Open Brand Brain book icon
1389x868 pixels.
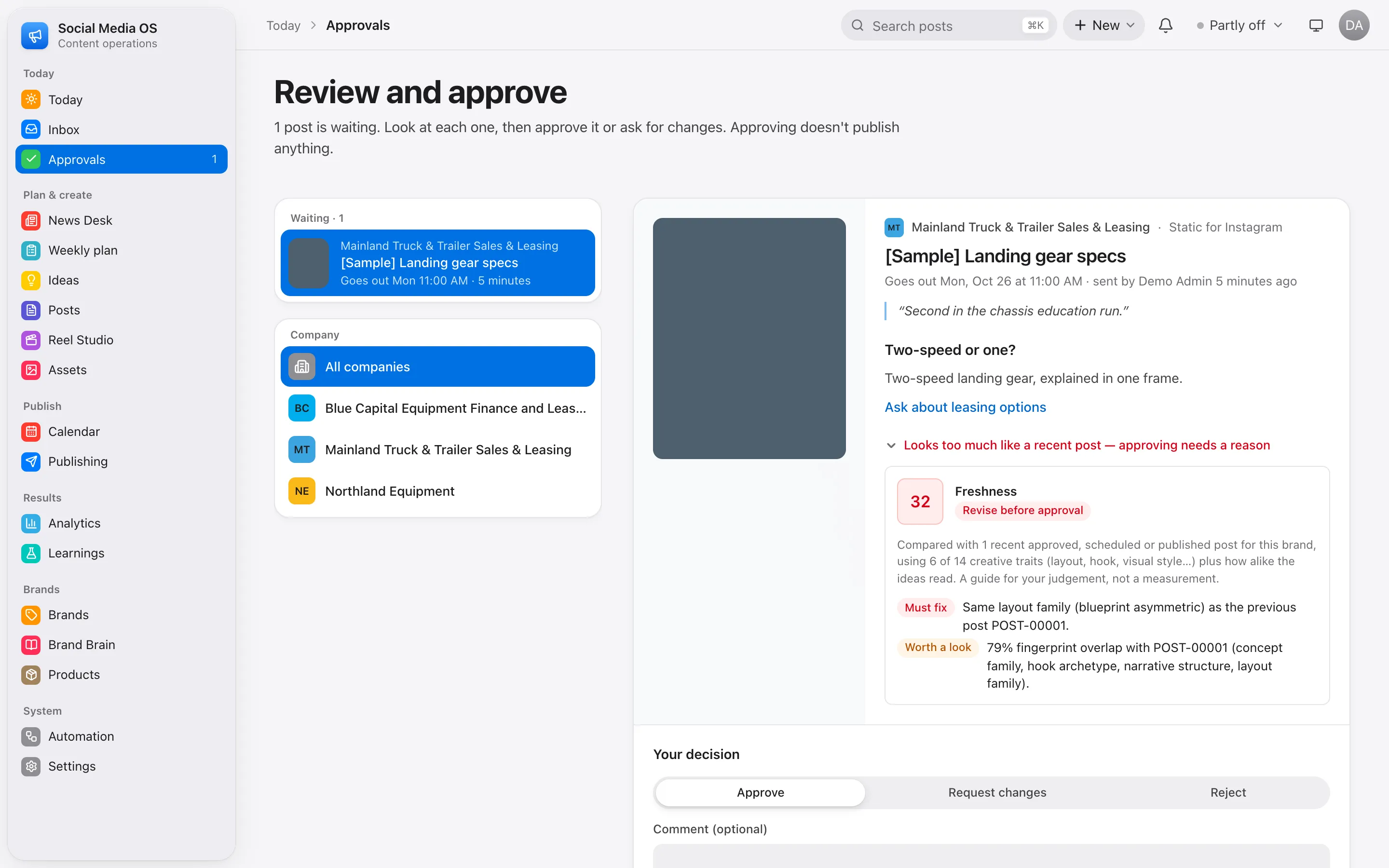[31, 645]
